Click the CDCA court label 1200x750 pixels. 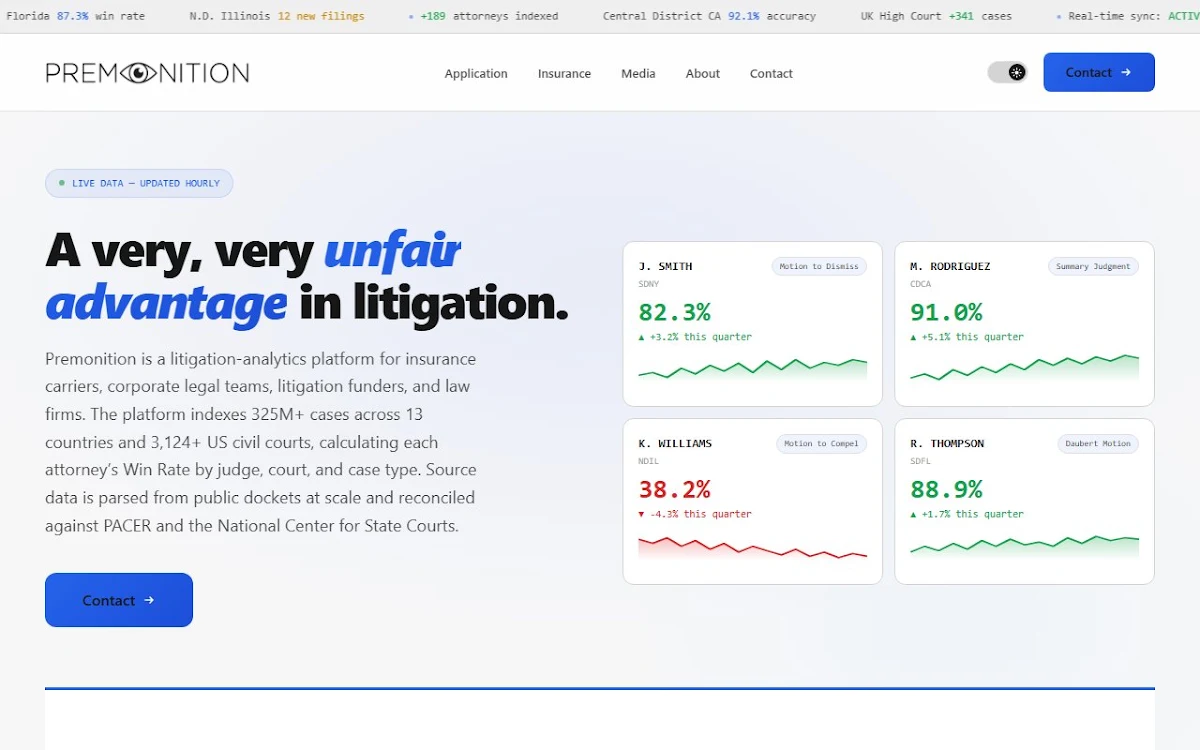pyautogui.click(x=921, y=284)
